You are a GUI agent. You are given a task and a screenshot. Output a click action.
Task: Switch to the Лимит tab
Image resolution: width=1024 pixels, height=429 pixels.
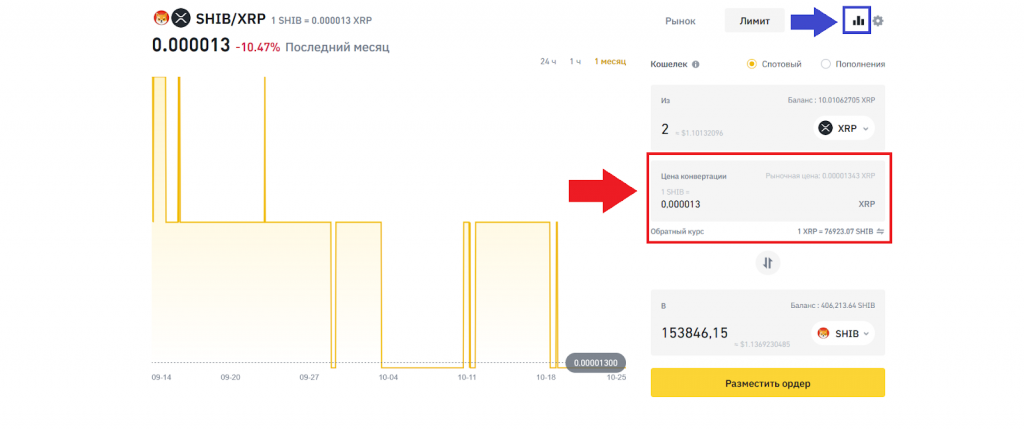(754, 21)
